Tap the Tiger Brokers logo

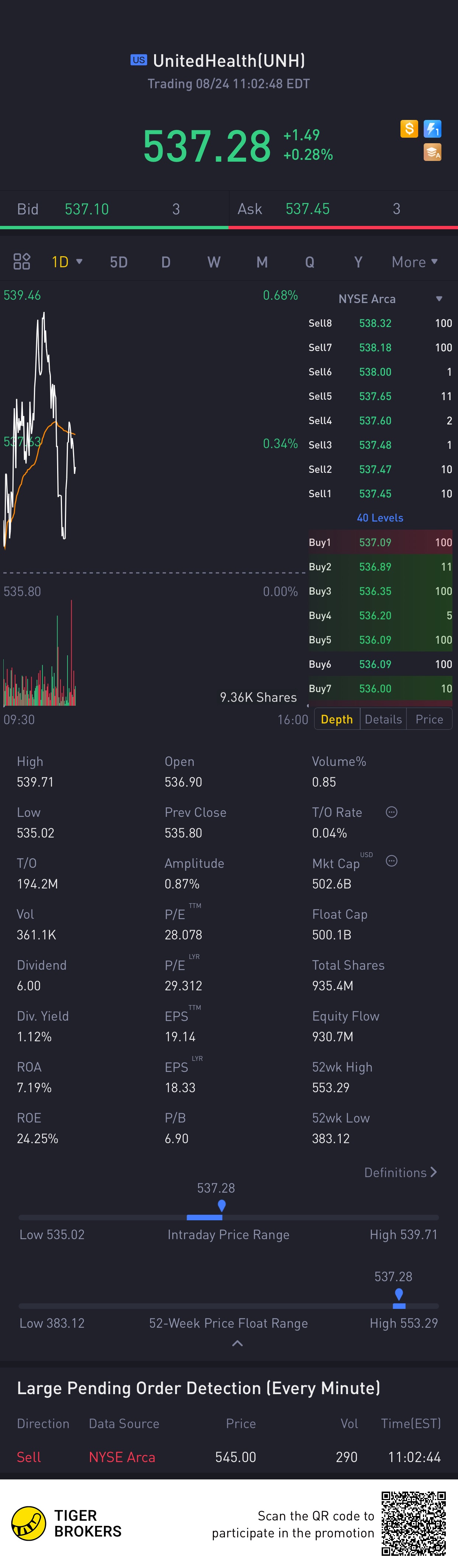(66, 1524)
